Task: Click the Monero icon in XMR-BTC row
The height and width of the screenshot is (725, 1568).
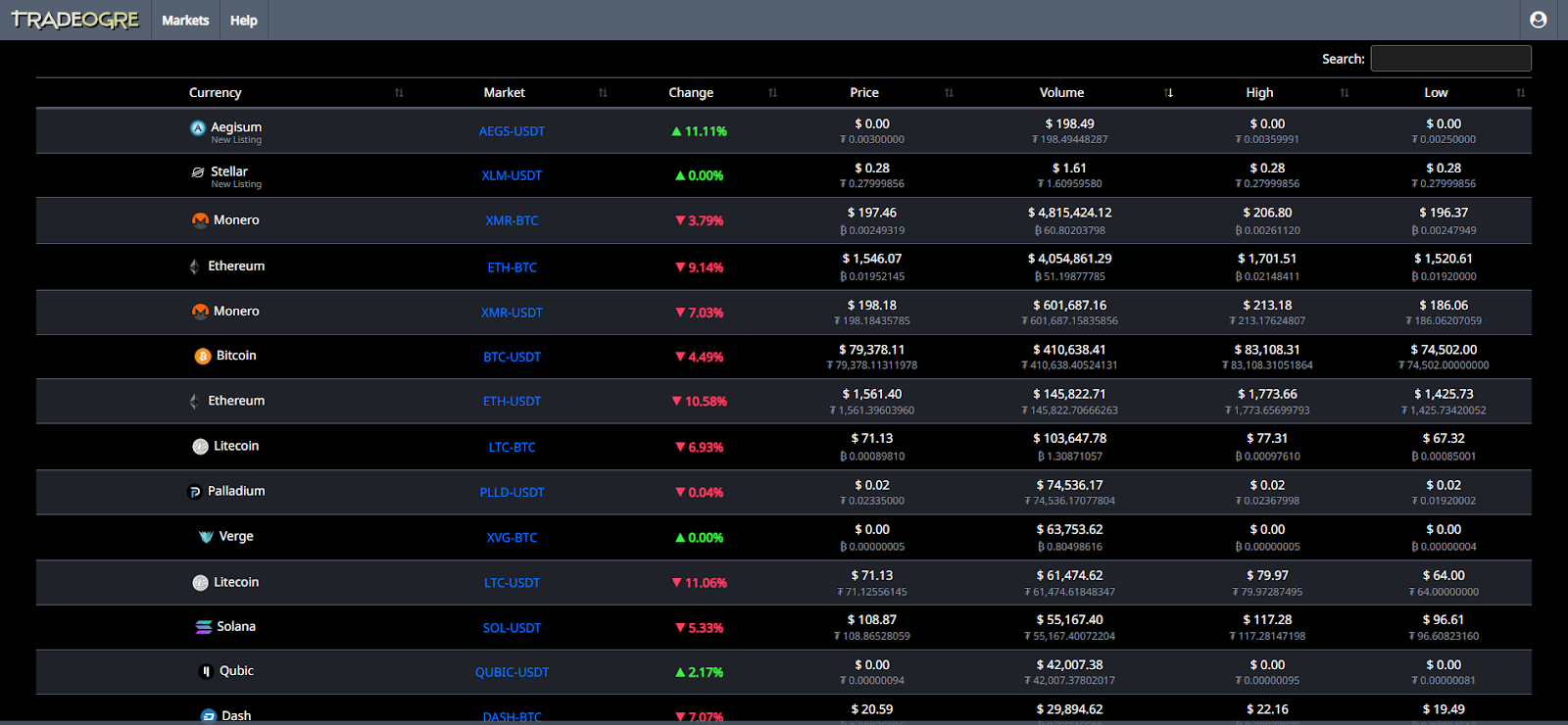Action: [x=200, y=220]
